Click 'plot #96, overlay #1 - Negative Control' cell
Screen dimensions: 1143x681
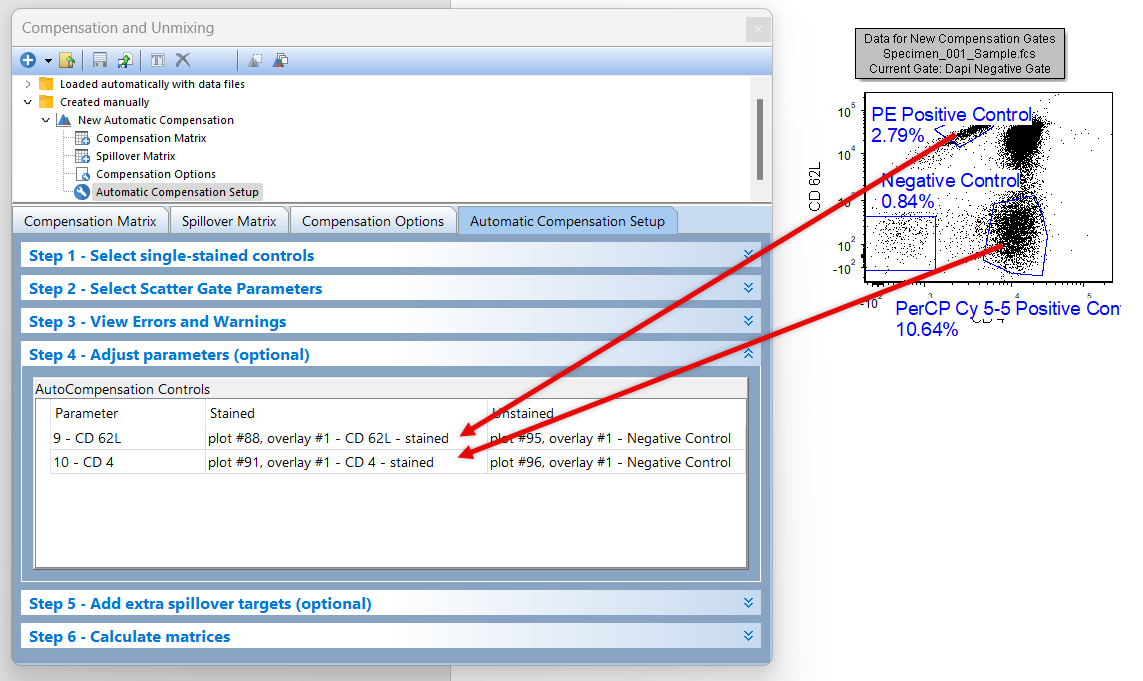(617, 462)
